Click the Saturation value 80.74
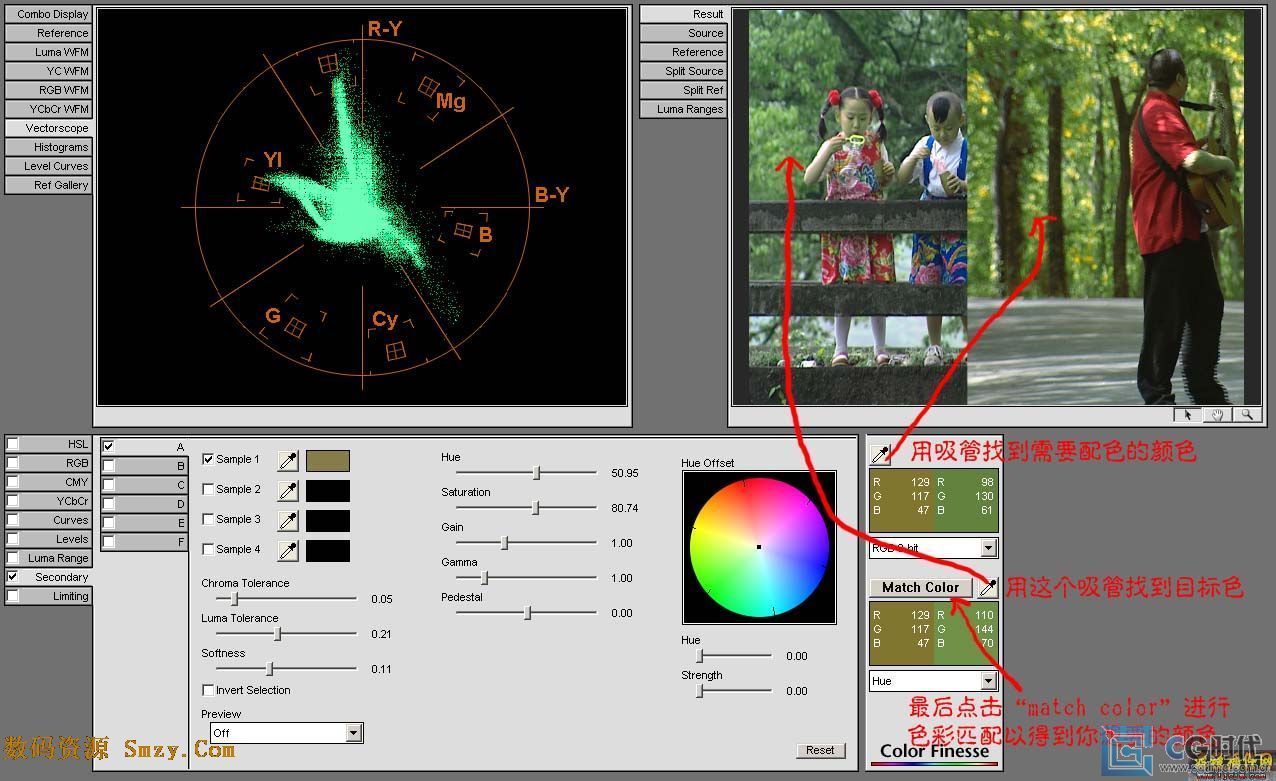The image size is (1276, 781). (625, 508)
